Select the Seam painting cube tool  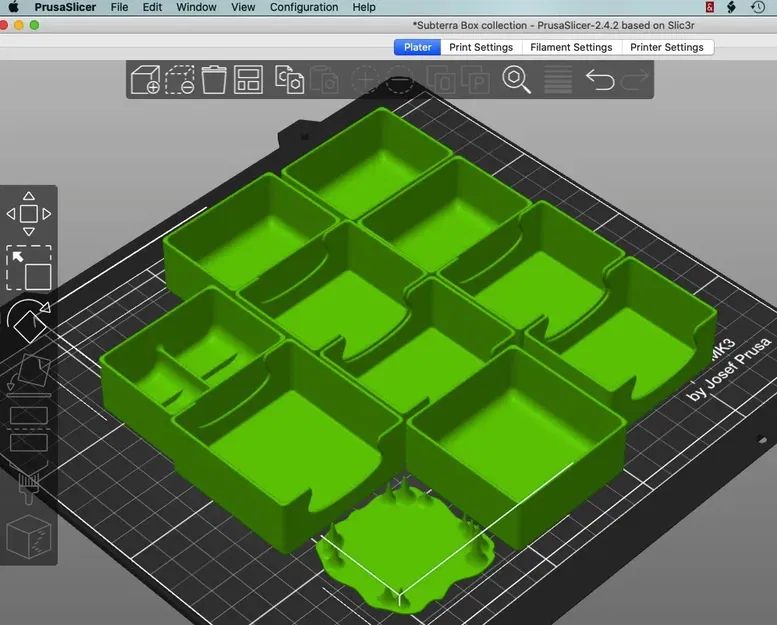click(x=29, y=538)
